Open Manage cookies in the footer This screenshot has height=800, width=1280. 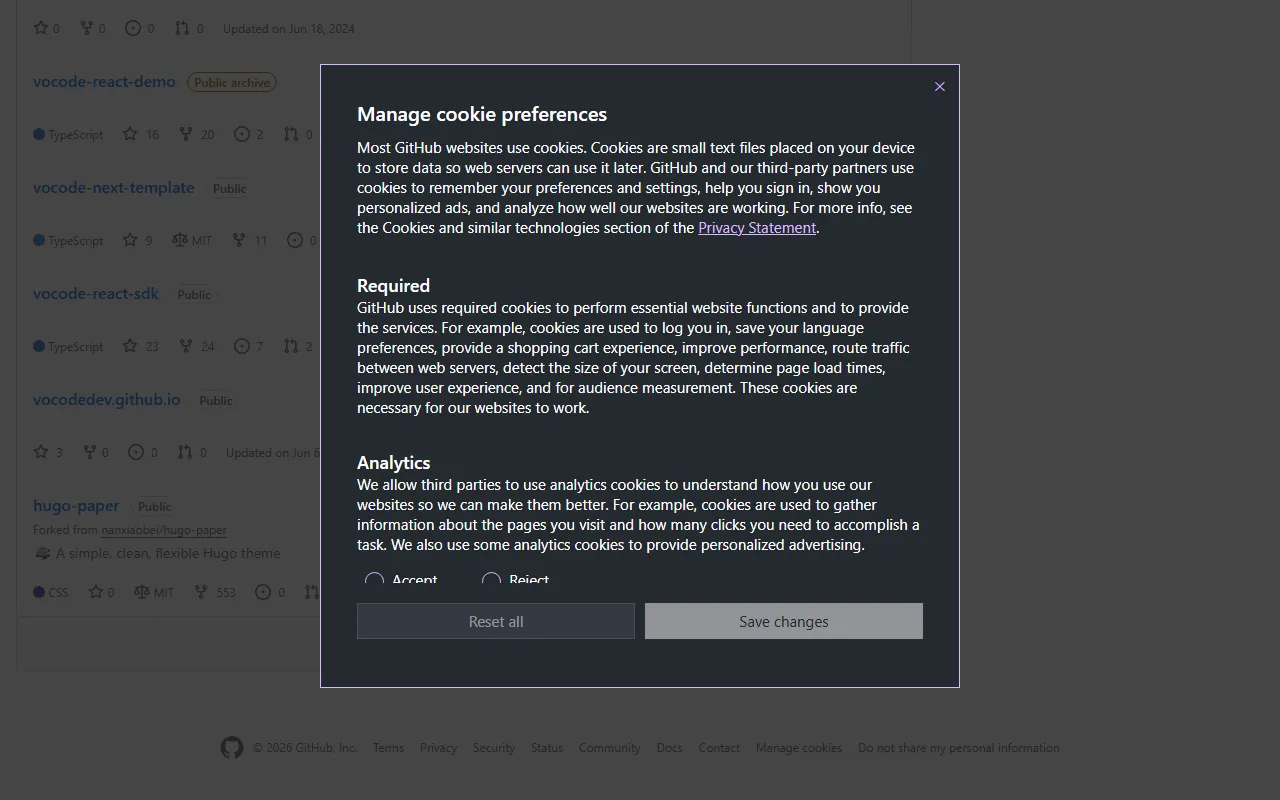tap(798, 748)
